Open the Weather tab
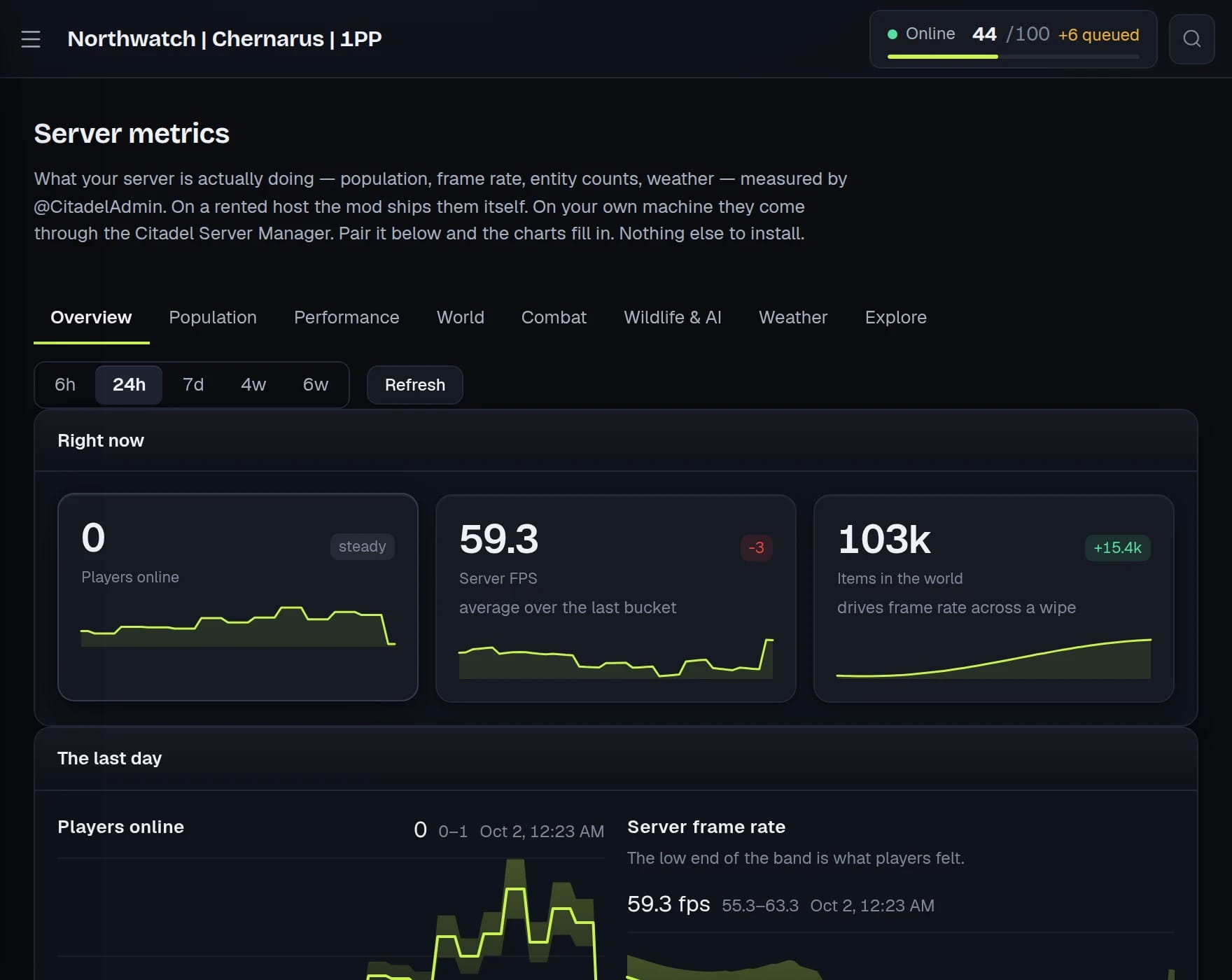 [792, 317]
